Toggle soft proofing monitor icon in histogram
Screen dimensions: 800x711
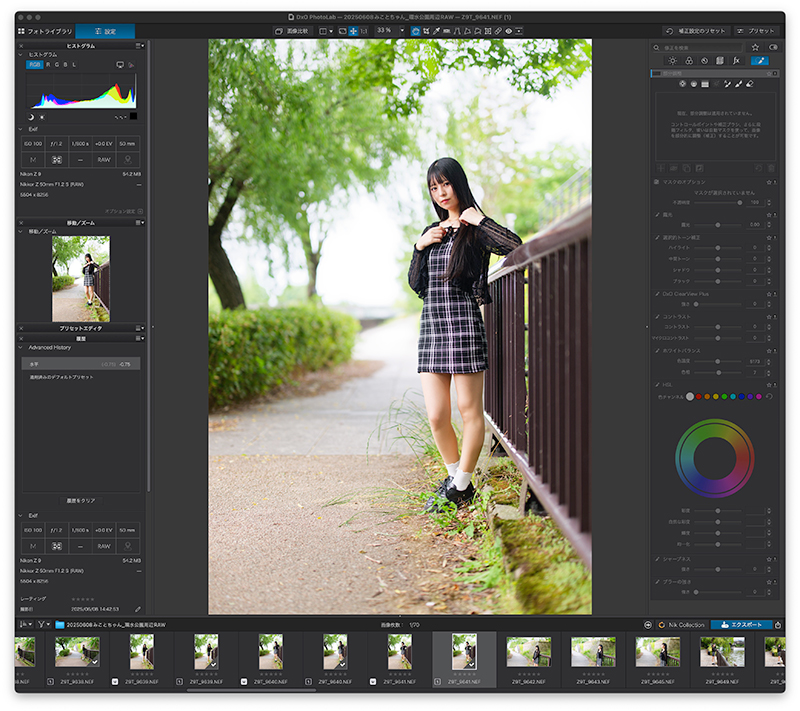click(x=120, y=65)
